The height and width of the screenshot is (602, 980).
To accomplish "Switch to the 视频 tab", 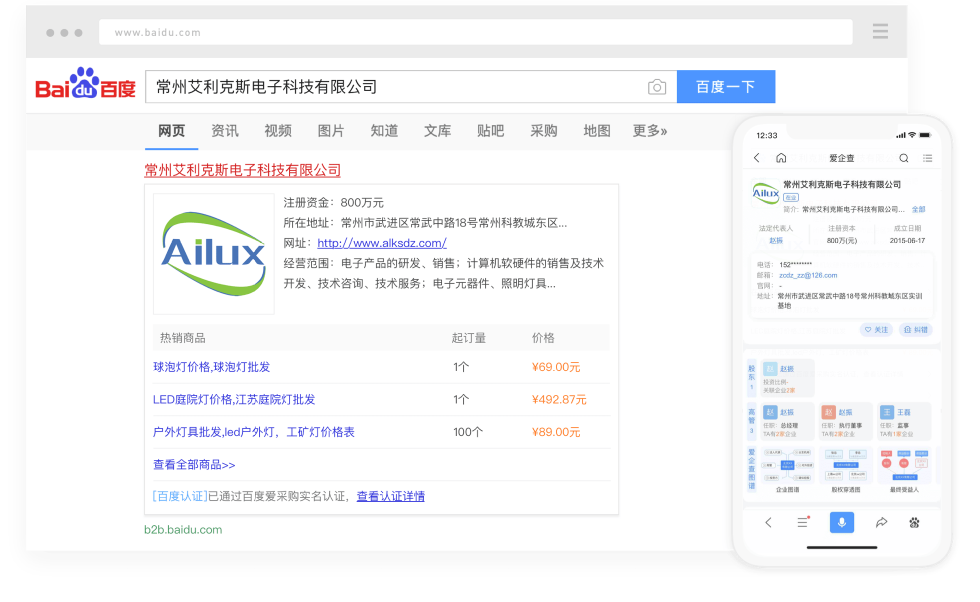I will tap(278, 131).
